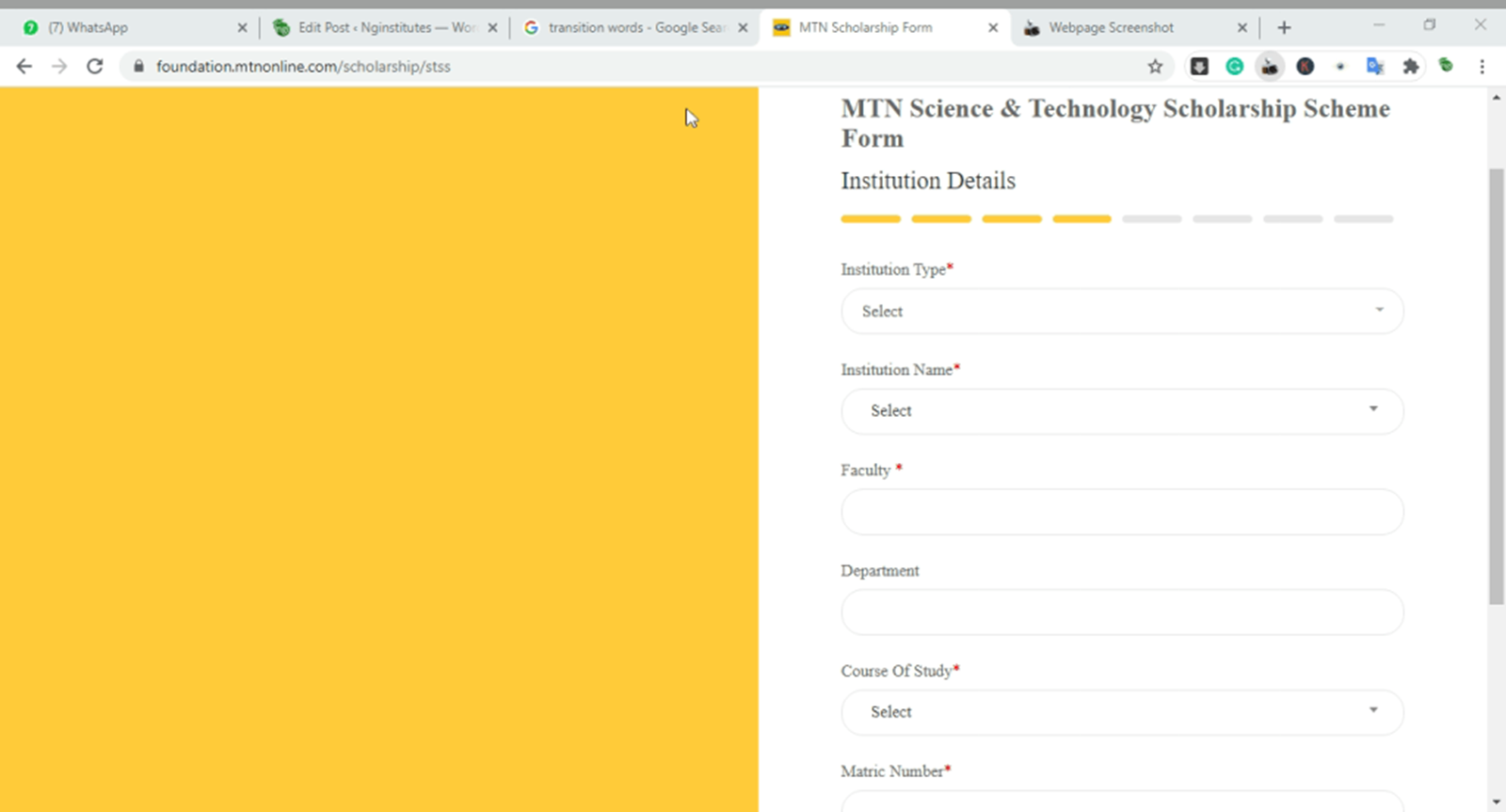Click the Institution Details heading

pyautogui.click(x=928, y=181)
